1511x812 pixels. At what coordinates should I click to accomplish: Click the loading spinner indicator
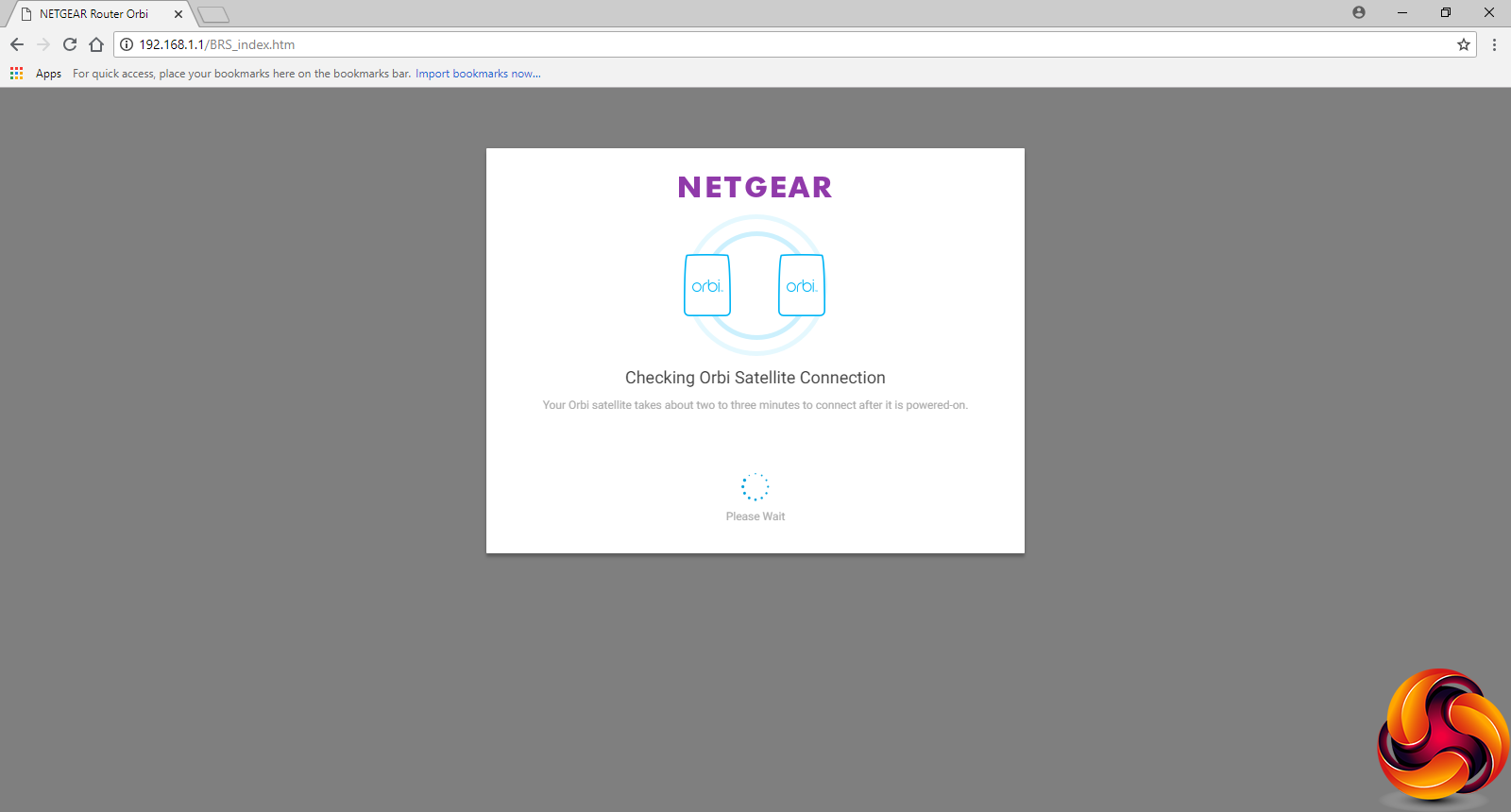click(x=755, y=487)
